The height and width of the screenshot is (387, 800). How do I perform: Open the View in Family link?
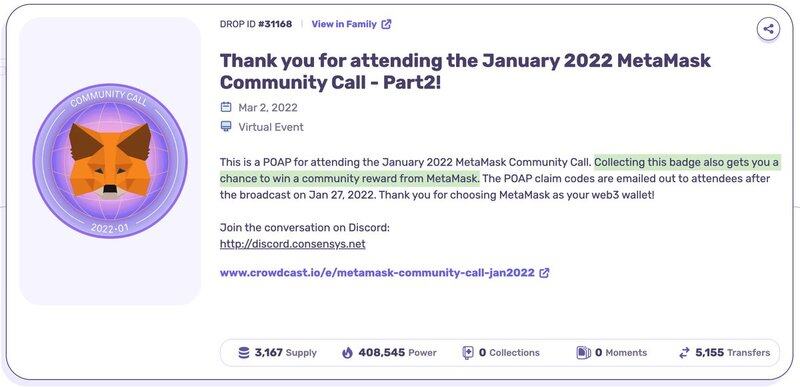tap(344, 24)
